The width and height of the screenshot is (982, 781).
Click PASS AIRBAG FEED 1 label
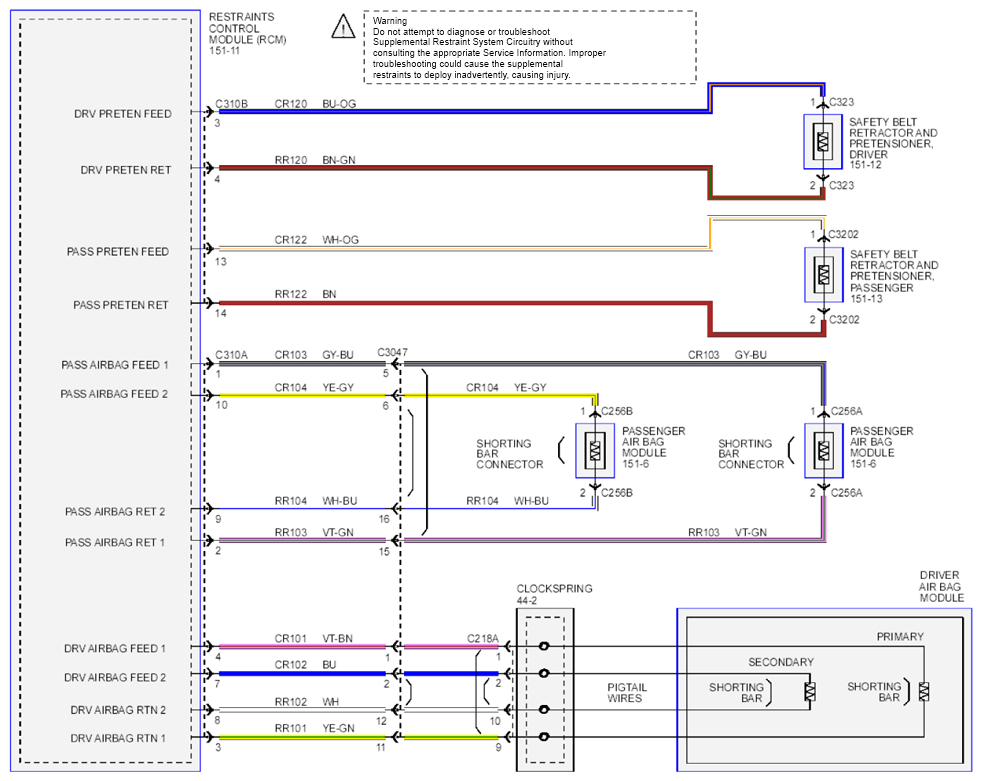(x=115, y=365)
